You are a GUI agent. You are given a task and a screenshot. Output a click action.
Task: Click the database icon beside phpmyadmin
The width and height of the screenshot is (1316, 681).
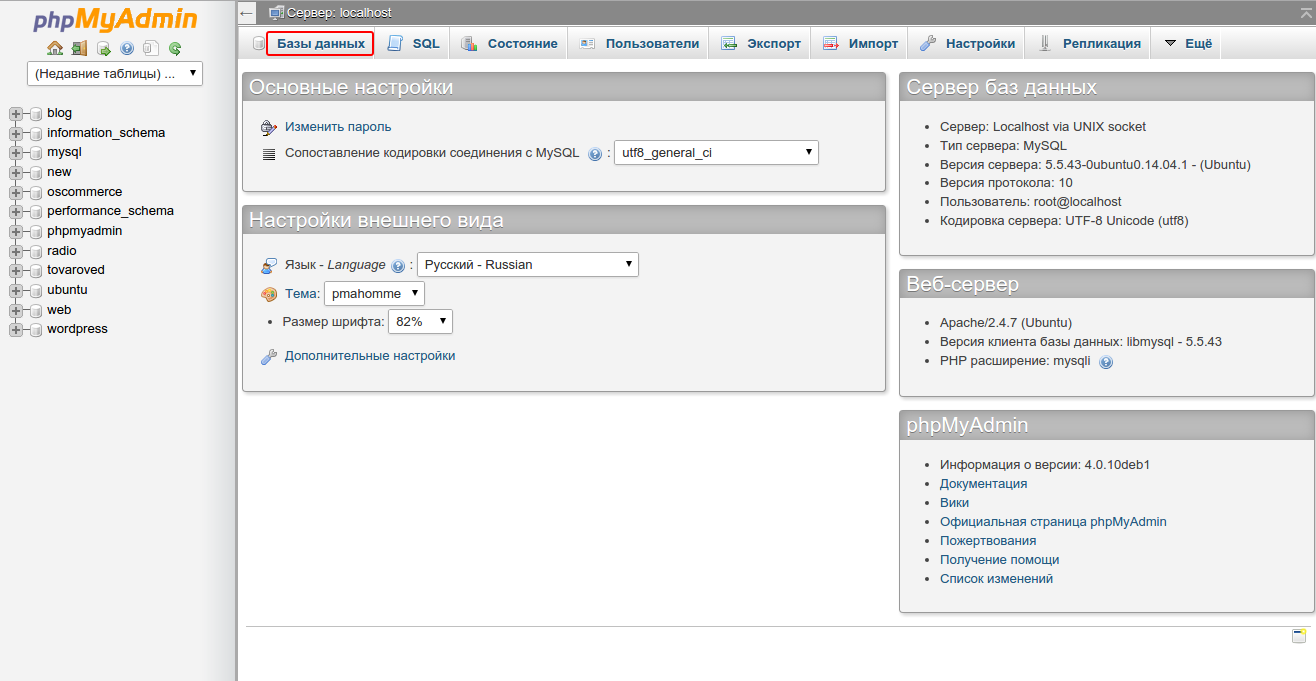[36, 231]
